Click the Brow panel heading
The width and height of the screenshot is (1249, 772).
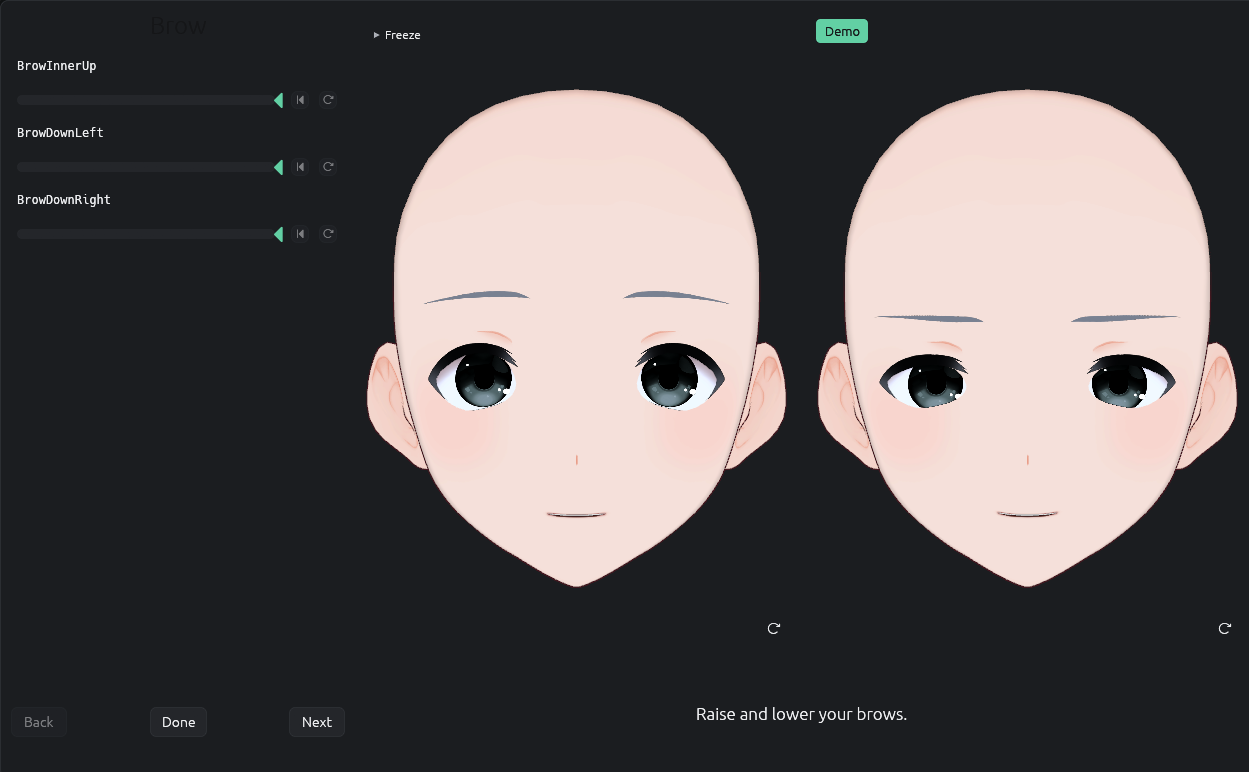(178, 26)
